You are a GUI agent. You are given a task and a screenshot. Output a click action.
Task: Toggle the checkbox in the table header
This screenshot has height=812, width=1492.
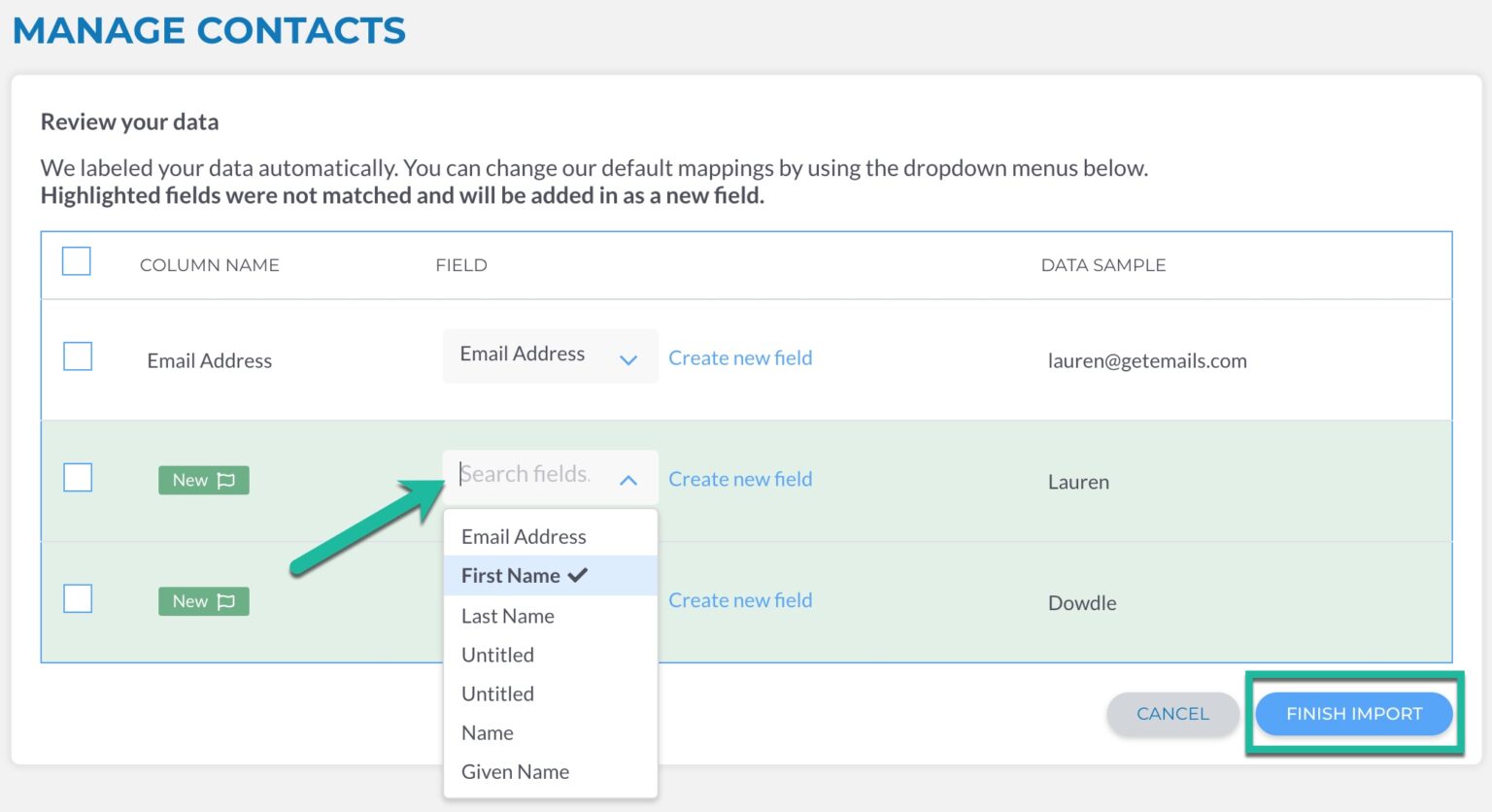(77, 261)
